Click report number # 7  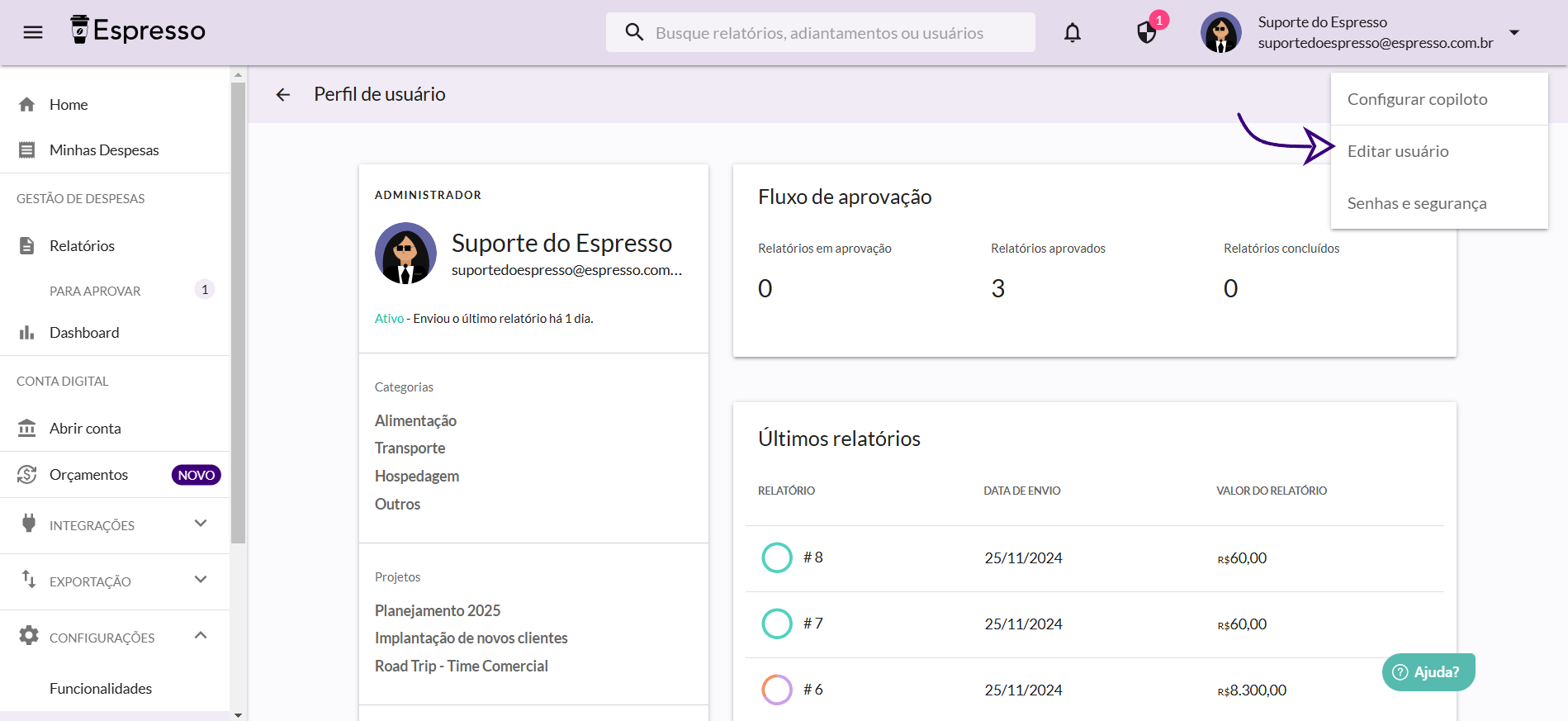pyautogui.click(x=813, y=624)
